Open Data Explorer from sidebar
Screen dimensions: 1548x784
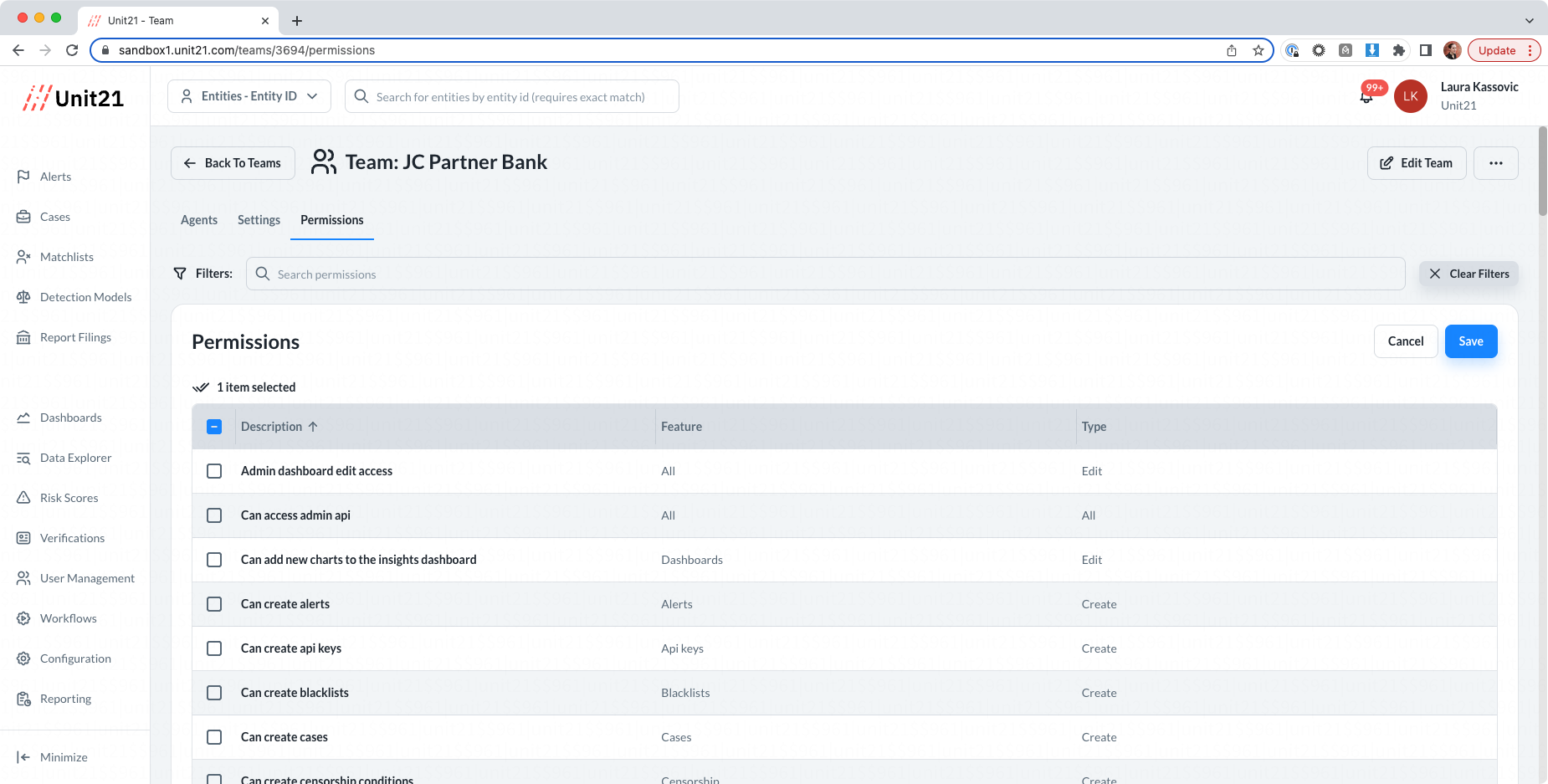pyautogui.click(x=75, y=458)
